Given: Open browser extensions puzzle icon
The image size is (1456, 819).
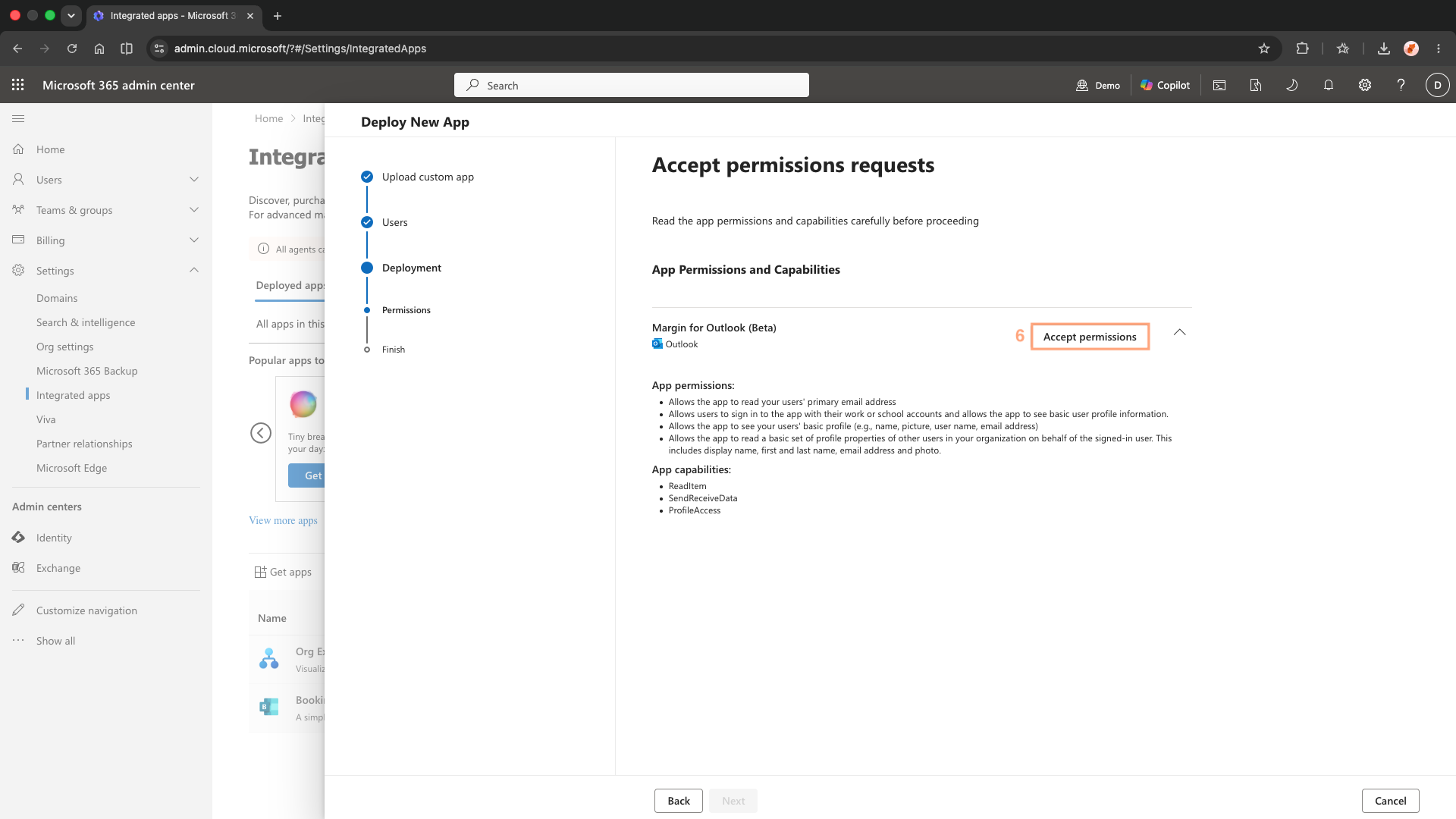Looking at the screenshot, I should (x=1302, y=49).
